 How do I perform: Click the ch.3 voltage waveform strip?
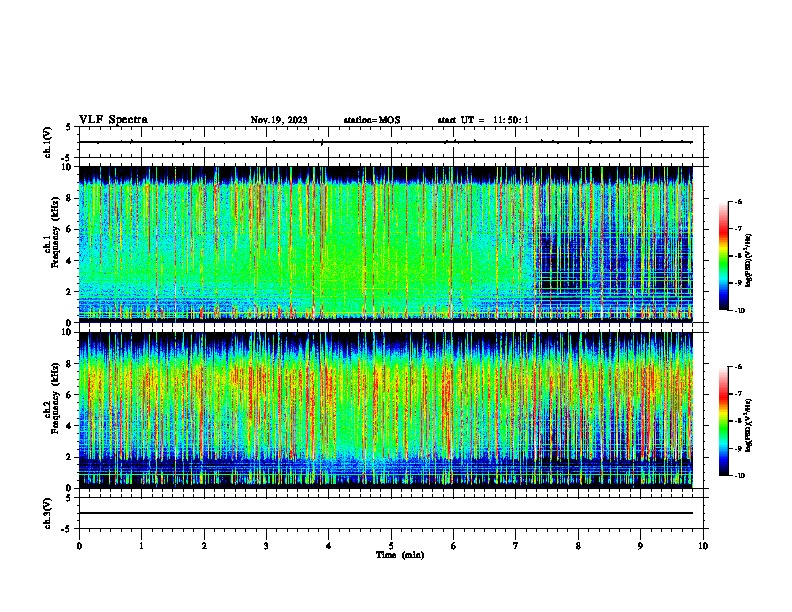[386, 513]
